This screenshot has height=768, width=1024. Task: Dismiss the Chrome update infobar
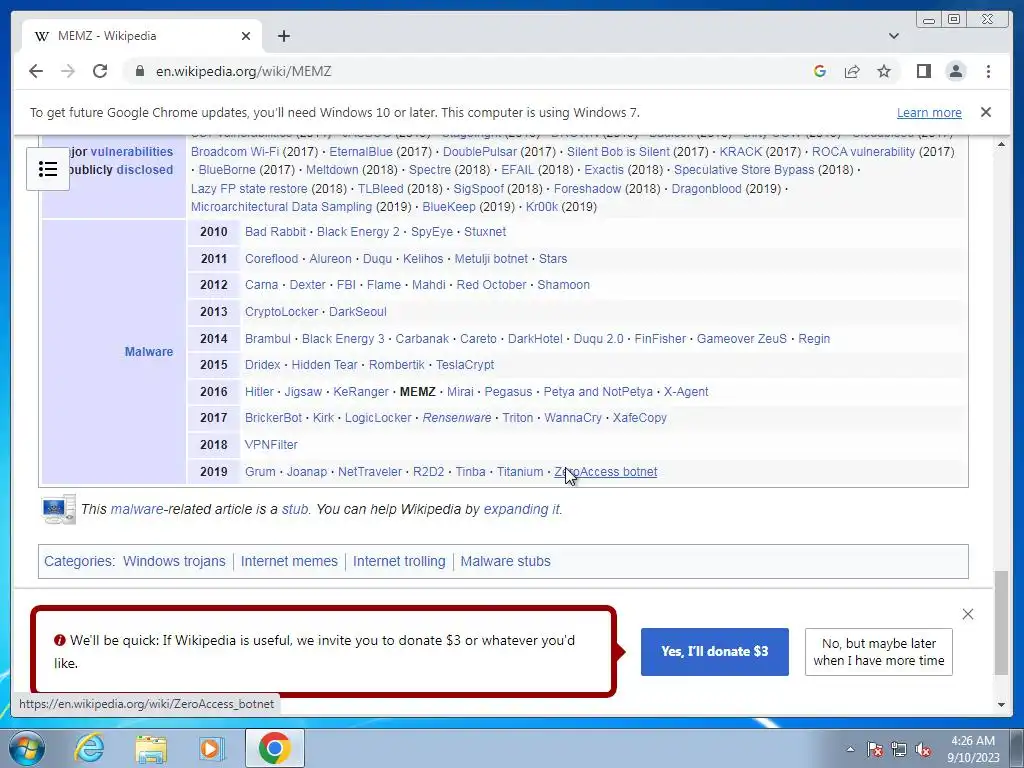pyautogui.click(x=985, y=112)
